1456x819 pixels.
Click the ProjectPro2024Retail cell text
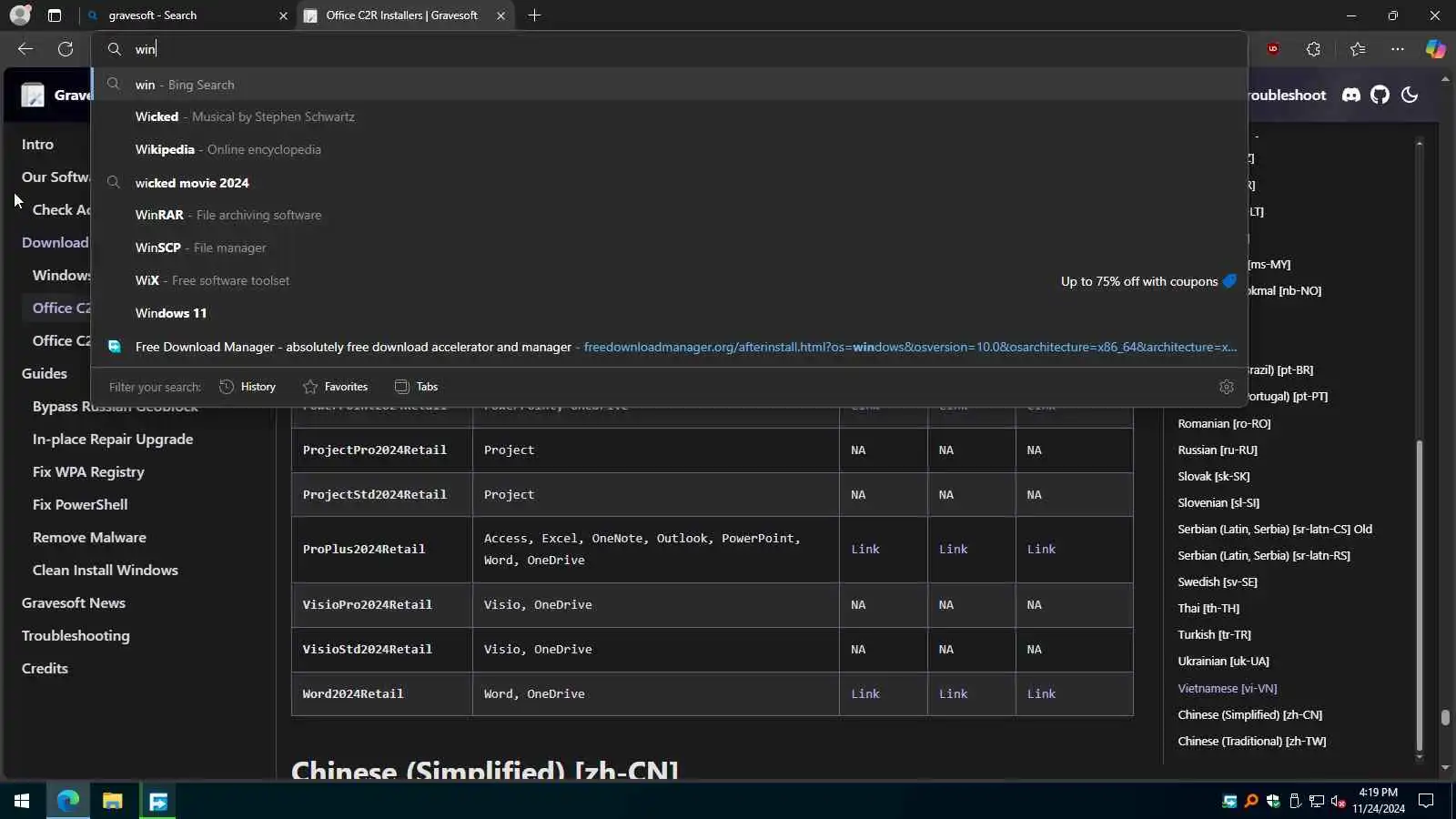click(x=374, y=450)
